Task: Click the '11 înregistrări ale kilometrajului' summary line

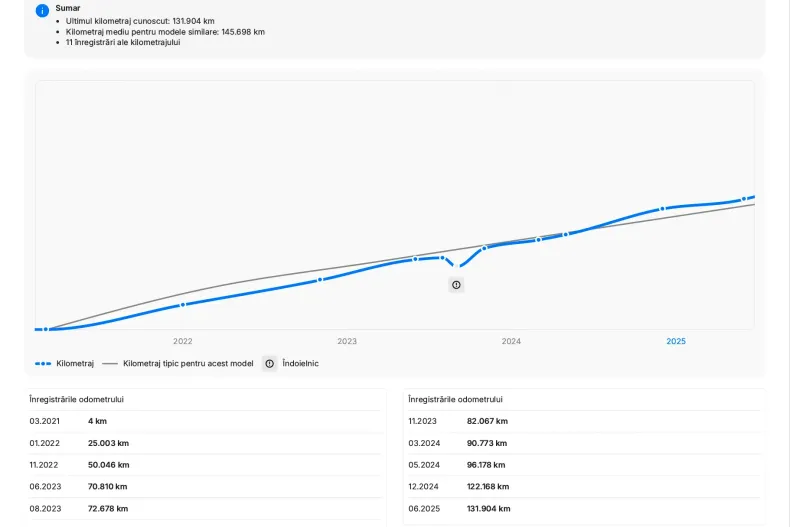Action: tap(122, 42)
